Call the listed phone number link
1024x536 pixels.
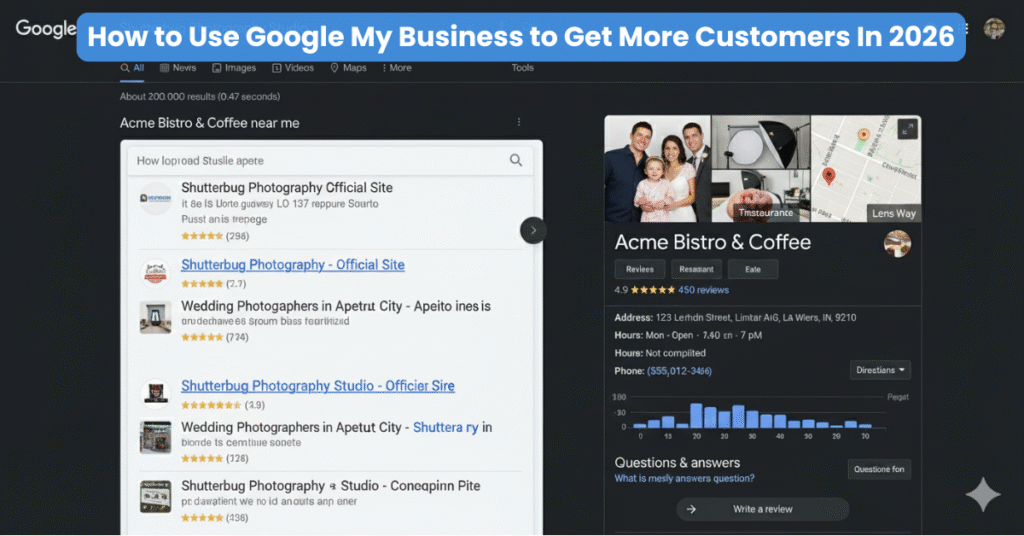[679, 371]
